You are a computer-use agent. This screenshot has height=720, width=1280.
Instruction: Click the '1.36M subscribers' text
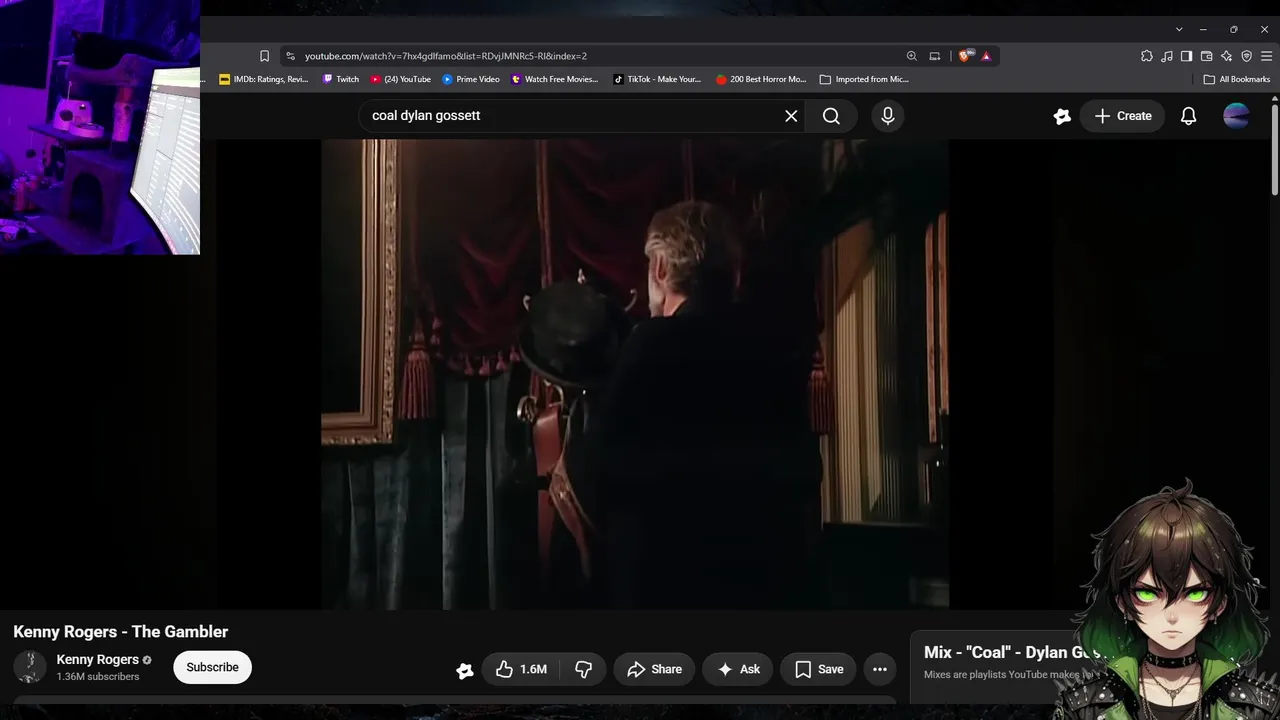[98, 677]
